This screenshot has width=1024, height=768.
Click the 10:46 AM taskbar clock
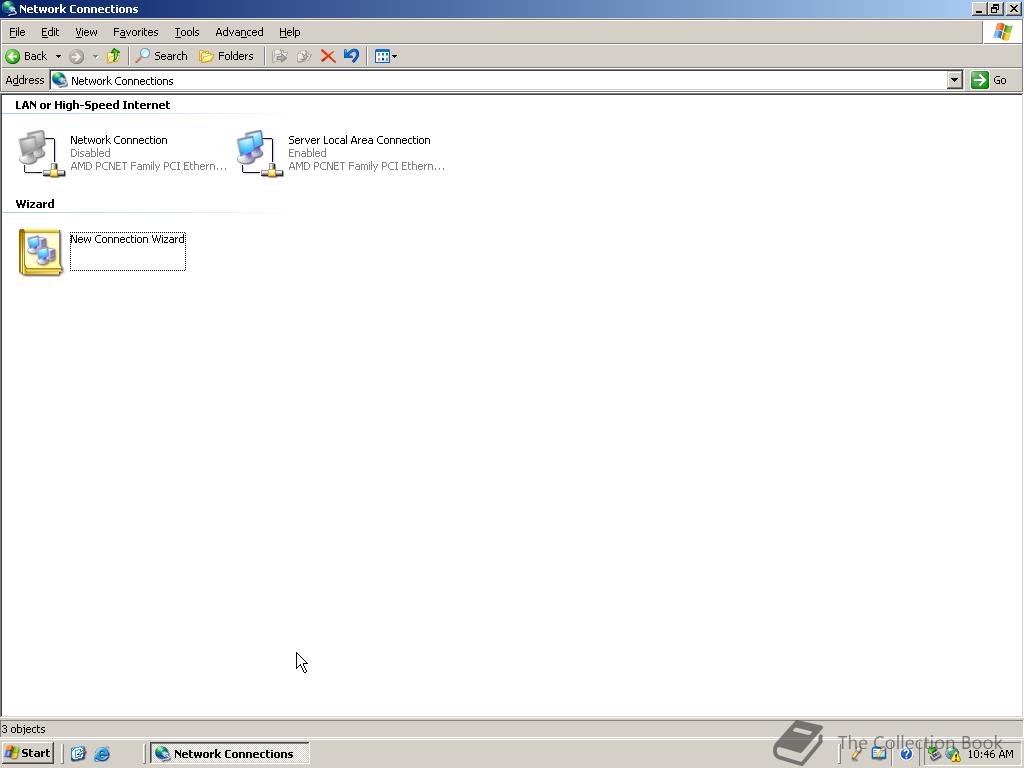pyautogui.click(x=990, y=754)
